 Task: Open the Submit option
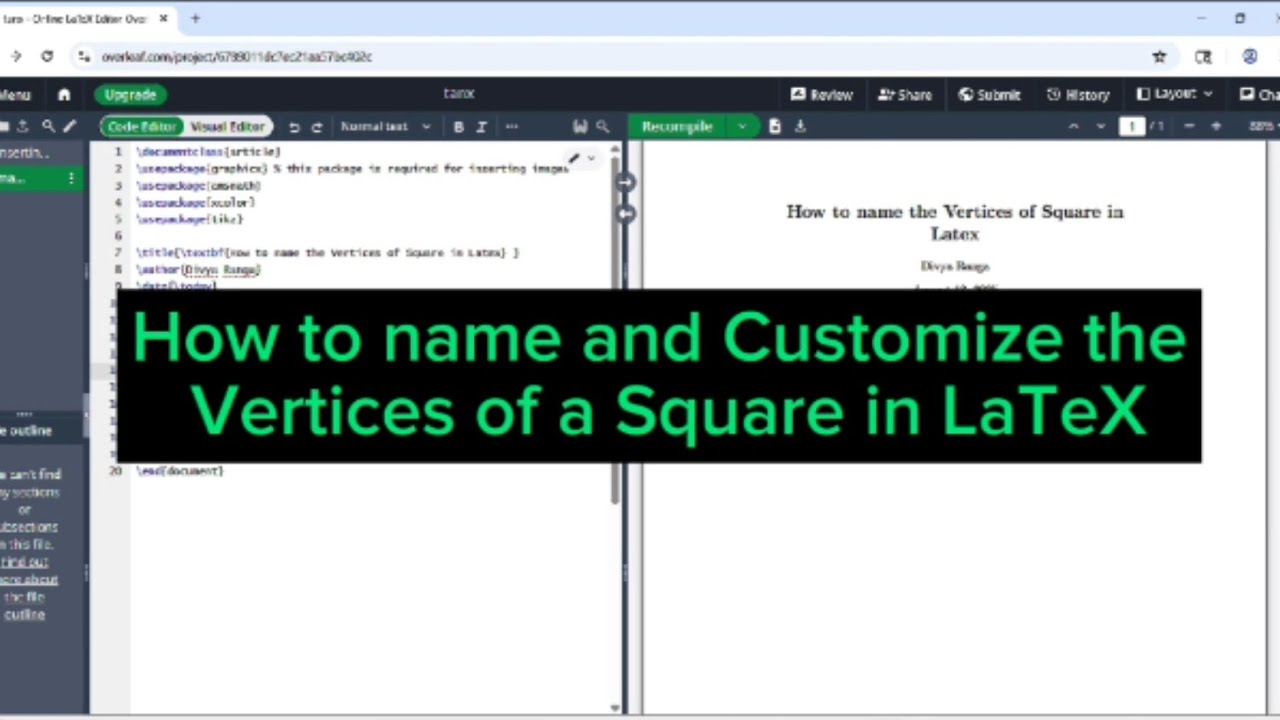989,95
